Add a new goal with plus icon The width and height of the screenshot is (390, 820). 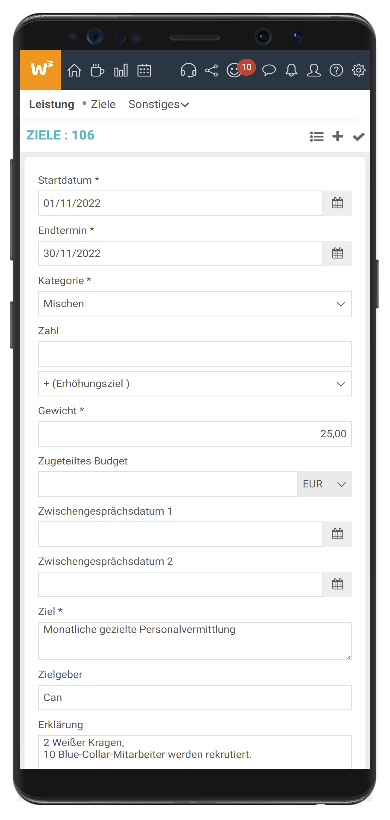coord(338,136)
